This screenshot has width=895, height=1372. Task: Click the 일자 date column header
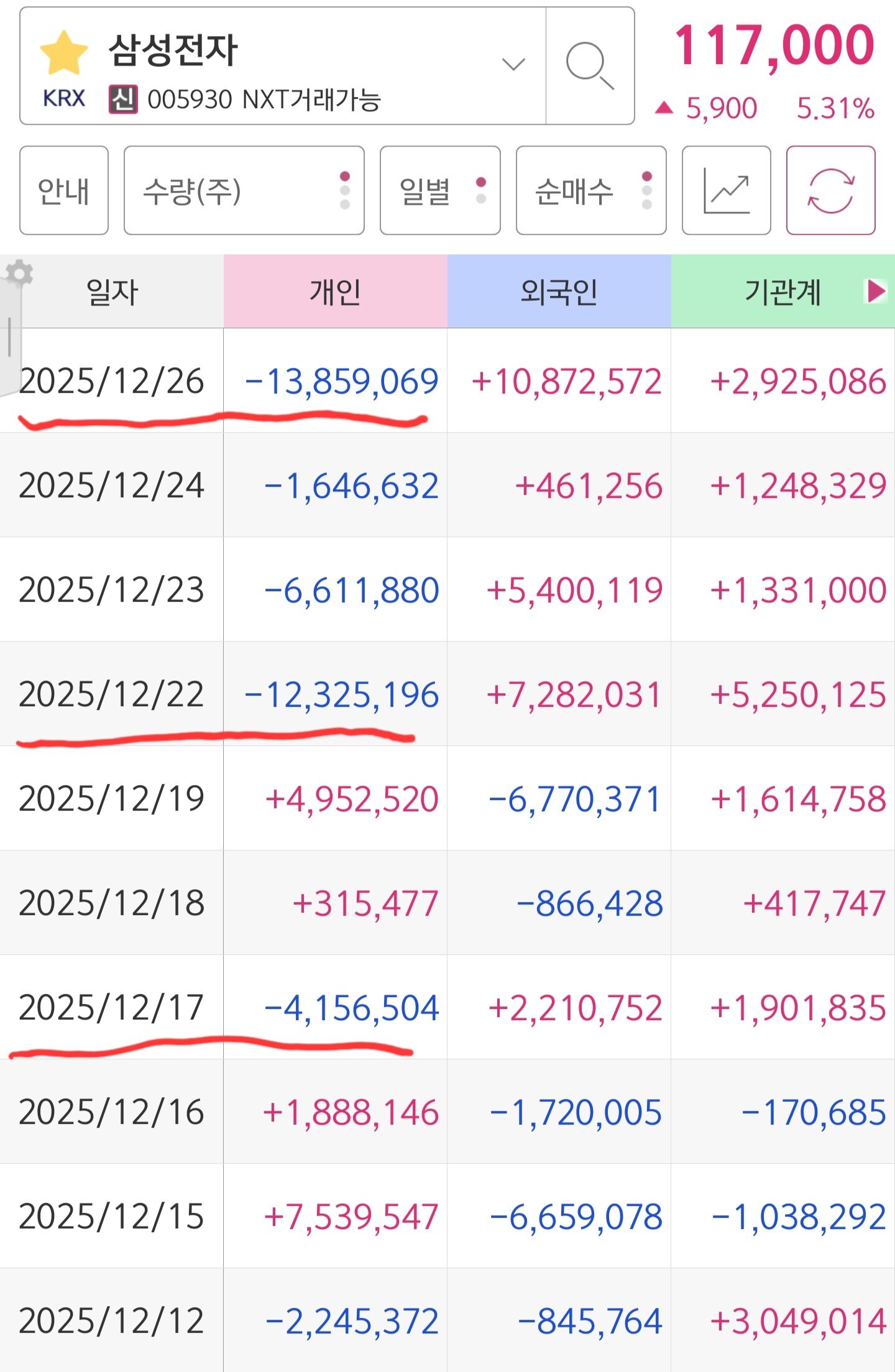[112, 291]
